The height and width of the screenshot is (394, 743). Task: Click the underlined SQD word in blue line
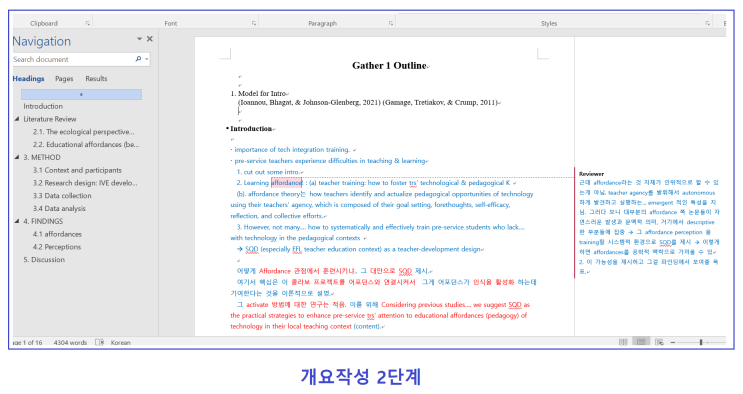[252, 249]
